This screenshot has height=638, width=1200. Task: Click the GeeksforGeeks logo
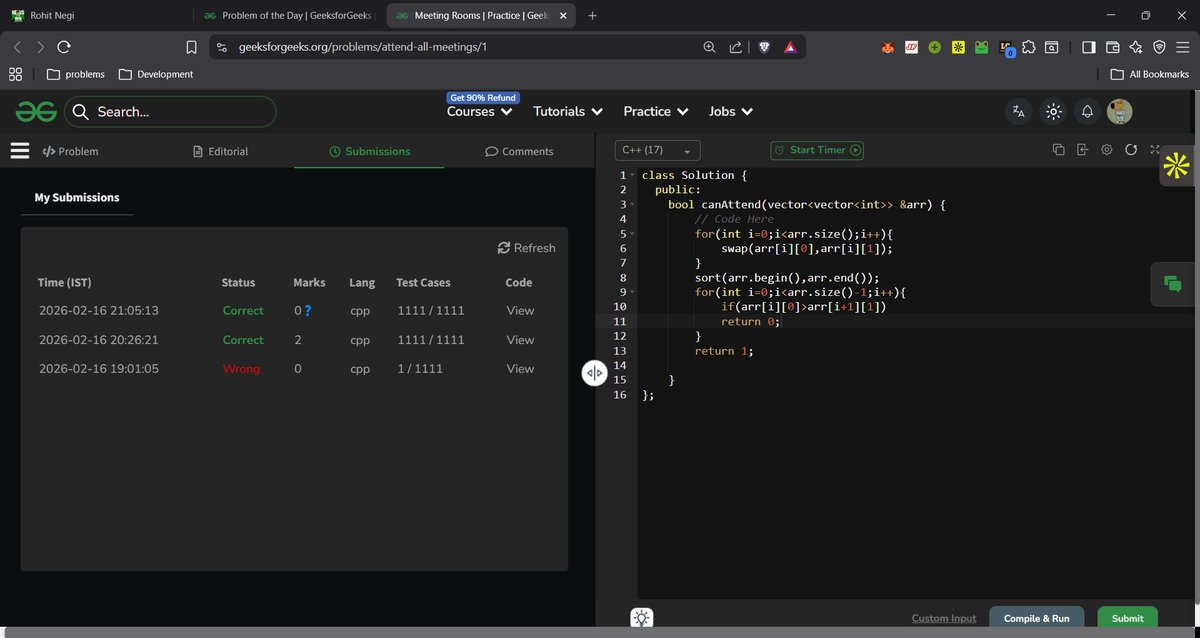tap(35, 111)
